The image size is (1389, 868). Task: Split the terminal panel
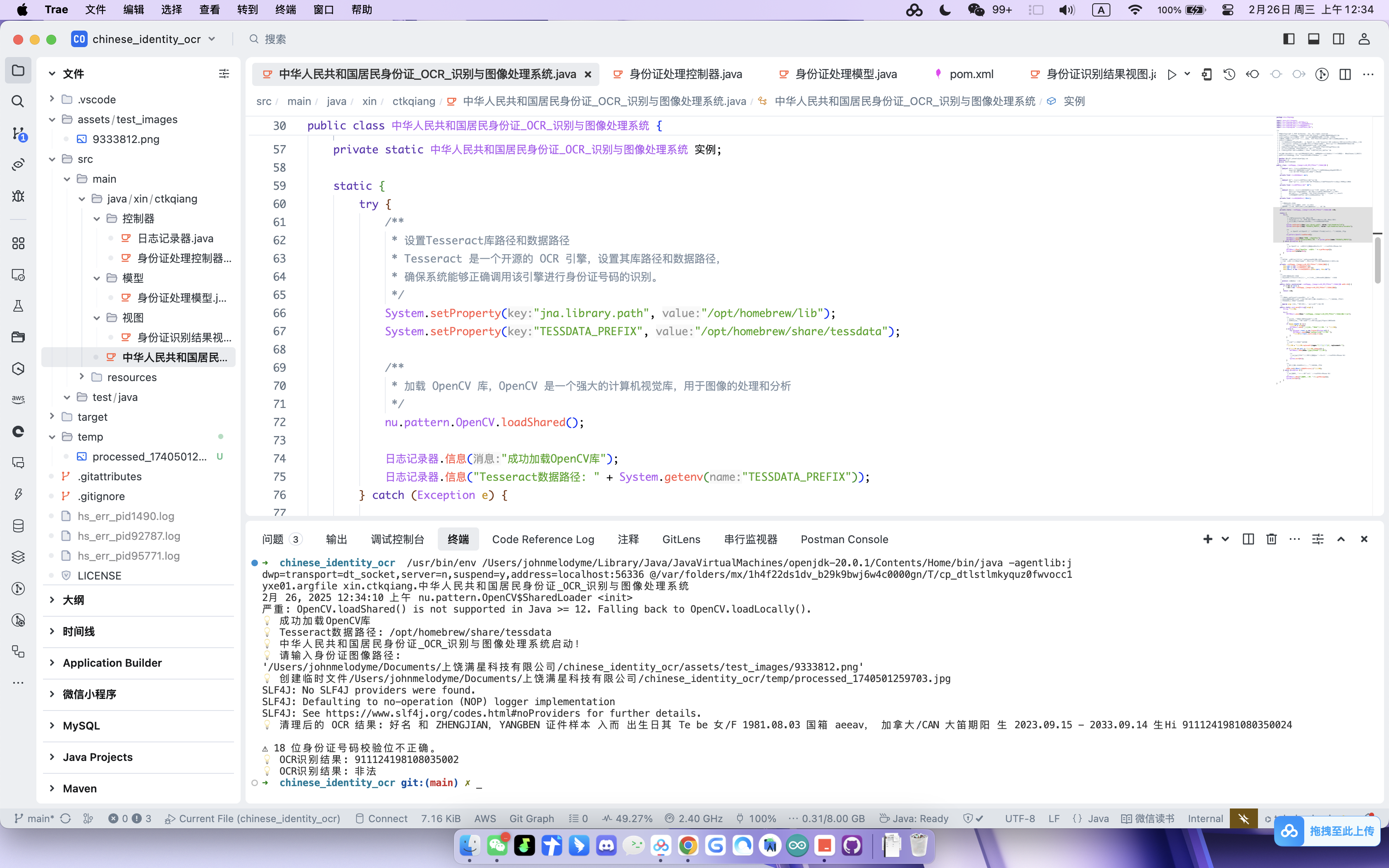(x=1248, y=539)
